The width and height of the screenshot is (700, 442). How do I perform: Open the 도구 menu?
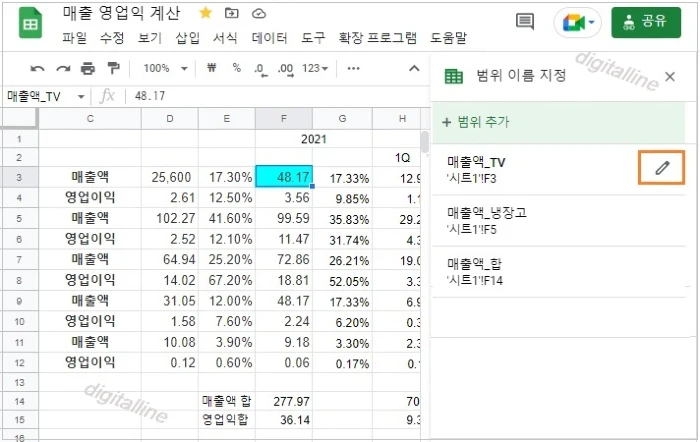(x=313, y=38)
